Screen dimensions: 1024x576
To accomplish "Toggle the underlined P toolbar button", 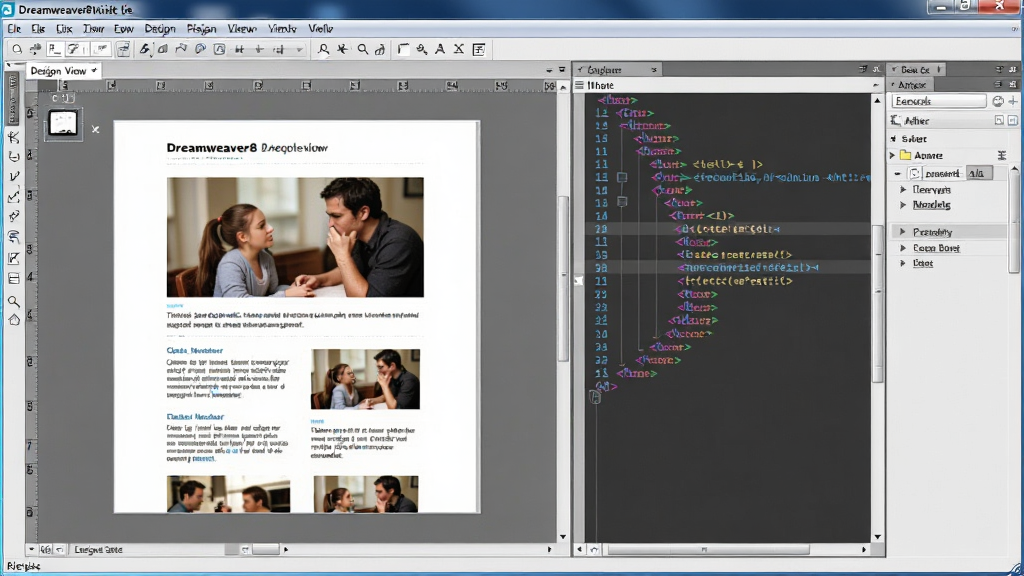I will [55, 50].
